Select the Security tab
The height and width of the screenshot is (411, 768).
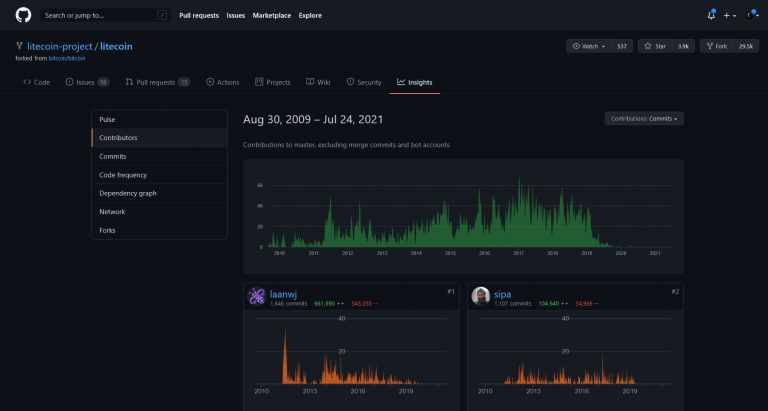click(364, 82)
